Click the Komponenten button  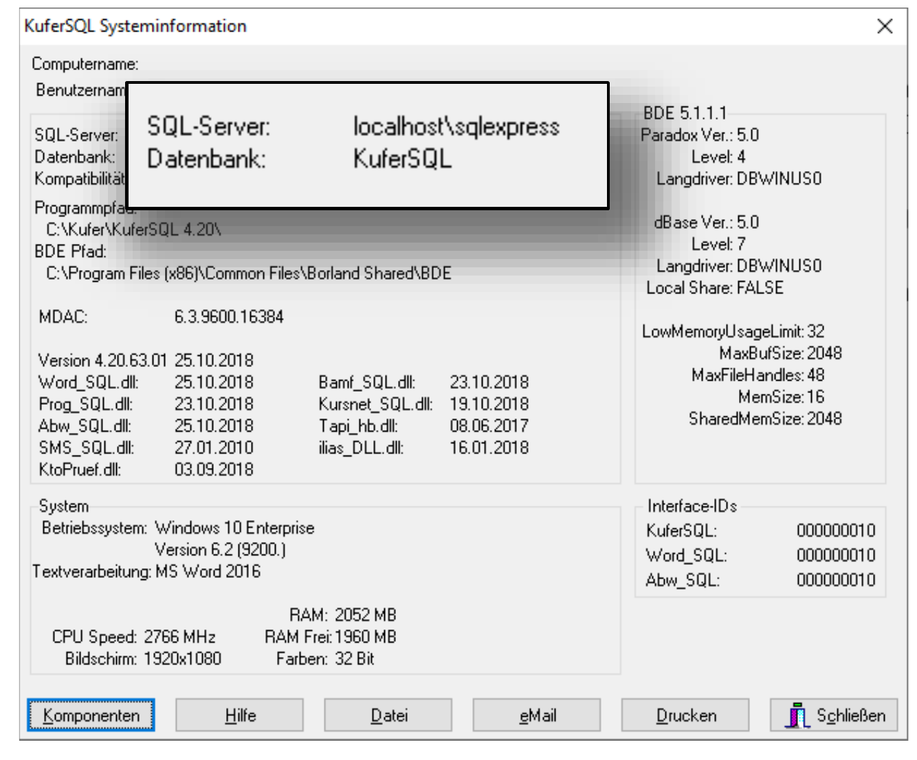(x=91, y=715)
